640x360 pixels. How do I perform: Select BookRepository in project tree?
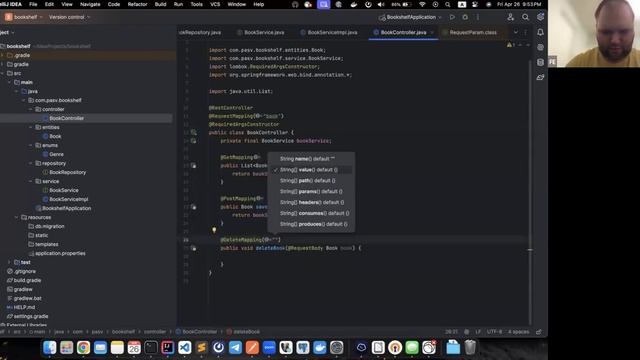(x=67, y=172)
